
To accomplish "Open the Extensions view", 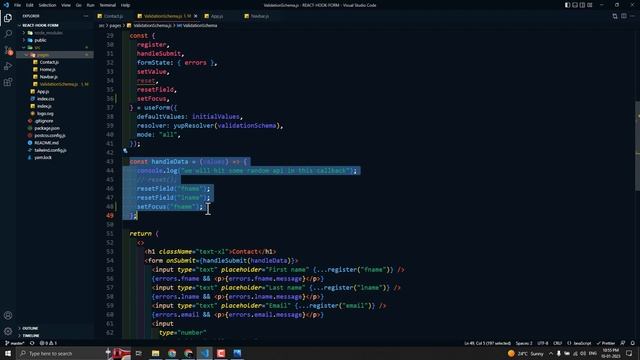I will tap(8, 82).
